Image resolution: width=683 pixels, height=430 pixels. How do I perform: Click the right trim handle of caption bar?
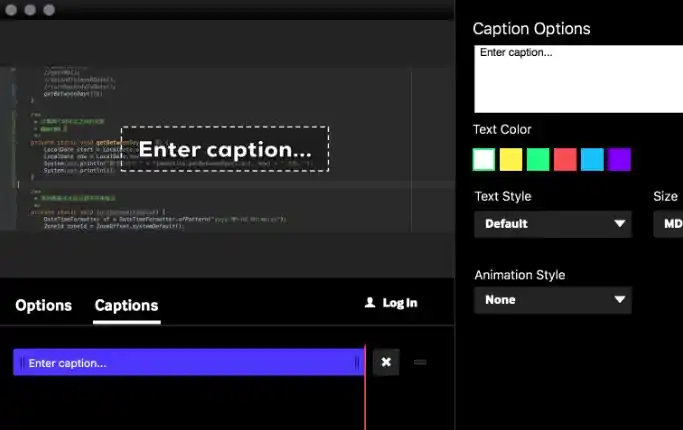point(356,363)
